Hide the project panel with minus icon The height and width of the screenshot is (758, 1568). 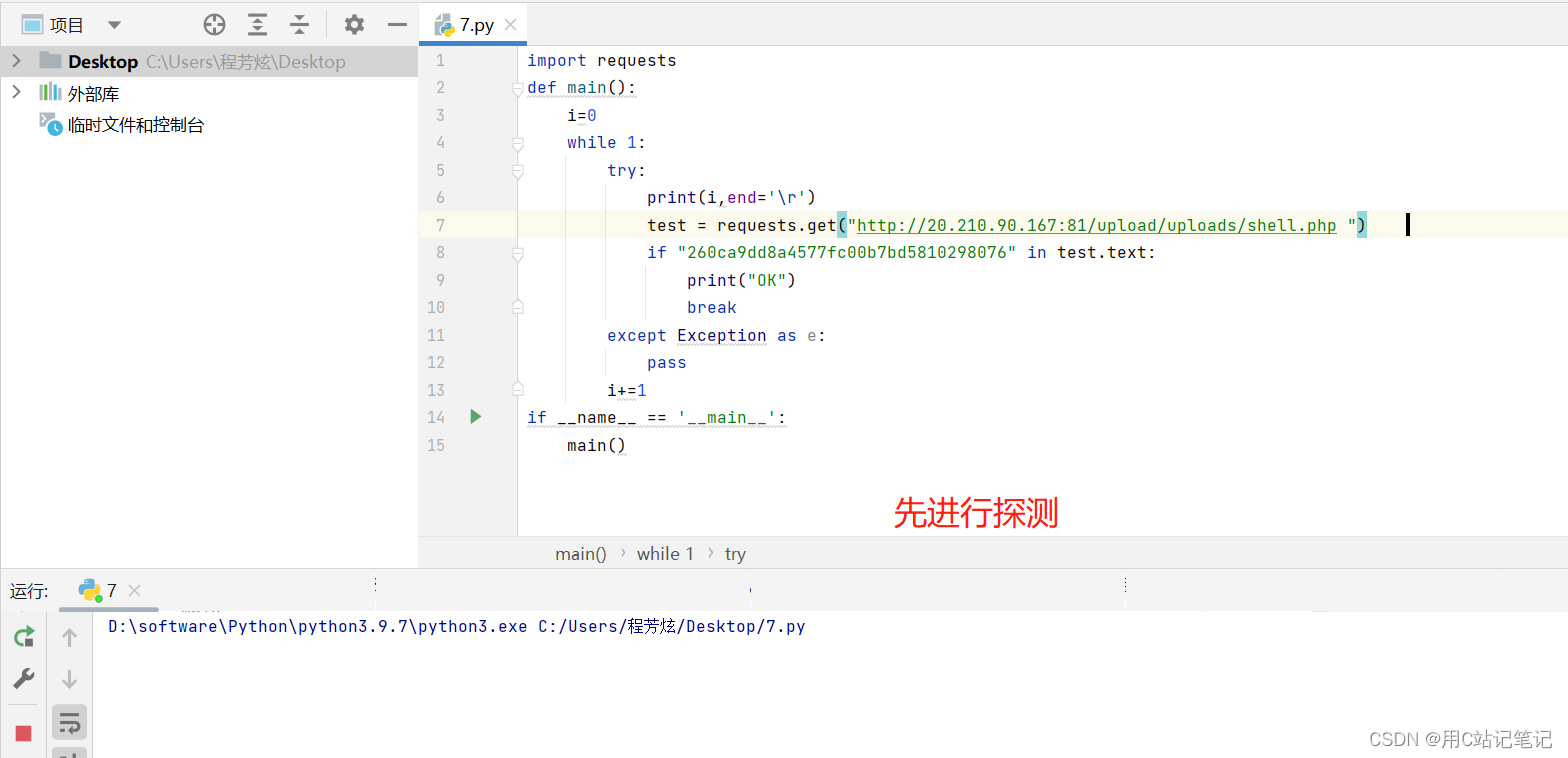pyautogui.click(x=397, y=25)
